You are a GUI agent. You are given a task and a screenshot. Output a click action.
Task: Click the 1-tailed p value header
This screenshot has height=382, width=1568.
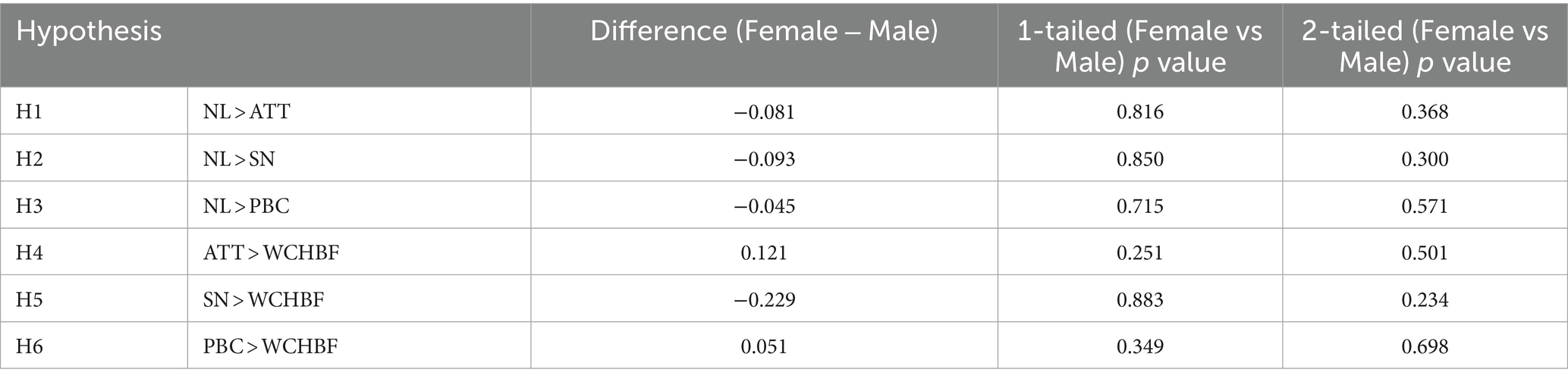click(1139, 46)
